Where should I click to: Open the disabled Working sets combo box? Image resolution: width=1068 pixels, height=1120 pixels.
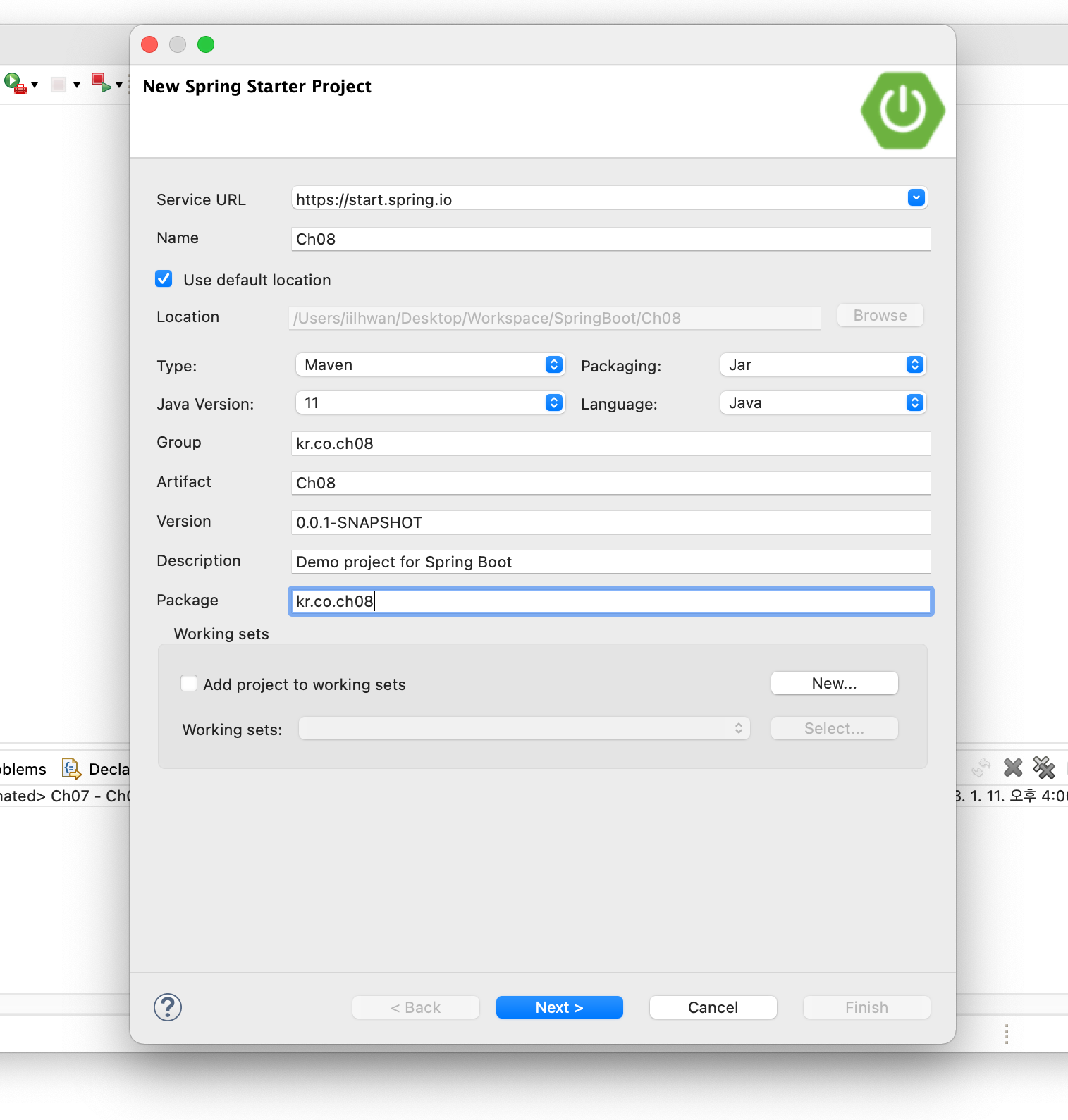coord(524,728)
